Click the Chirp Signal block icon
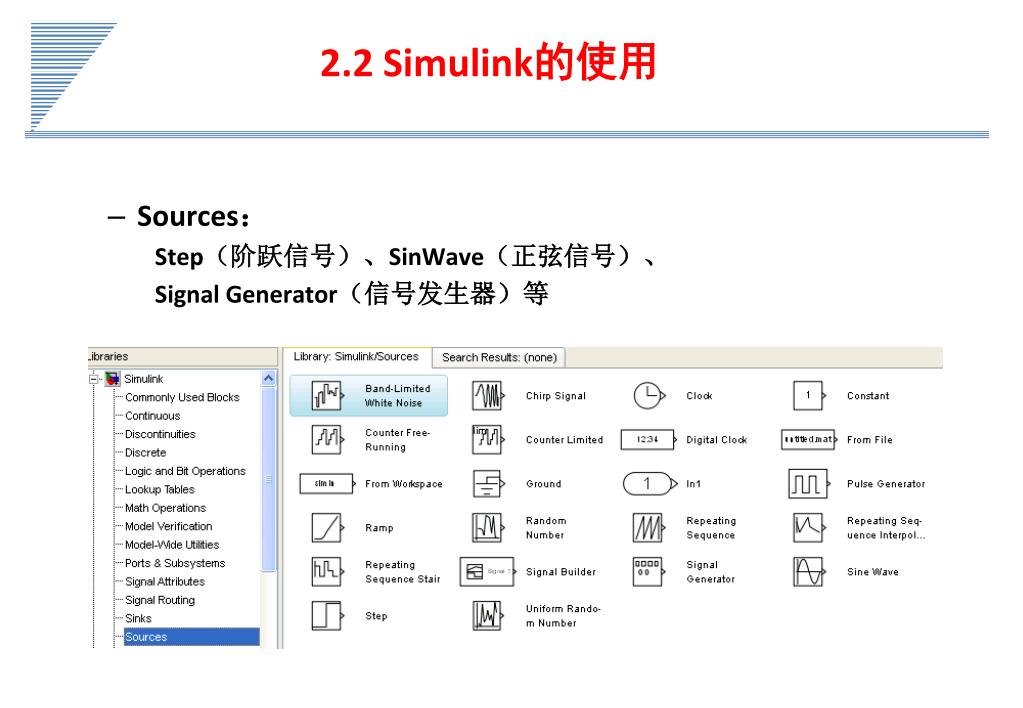Viewport: 1023px width, 708px height. (488, 395)
